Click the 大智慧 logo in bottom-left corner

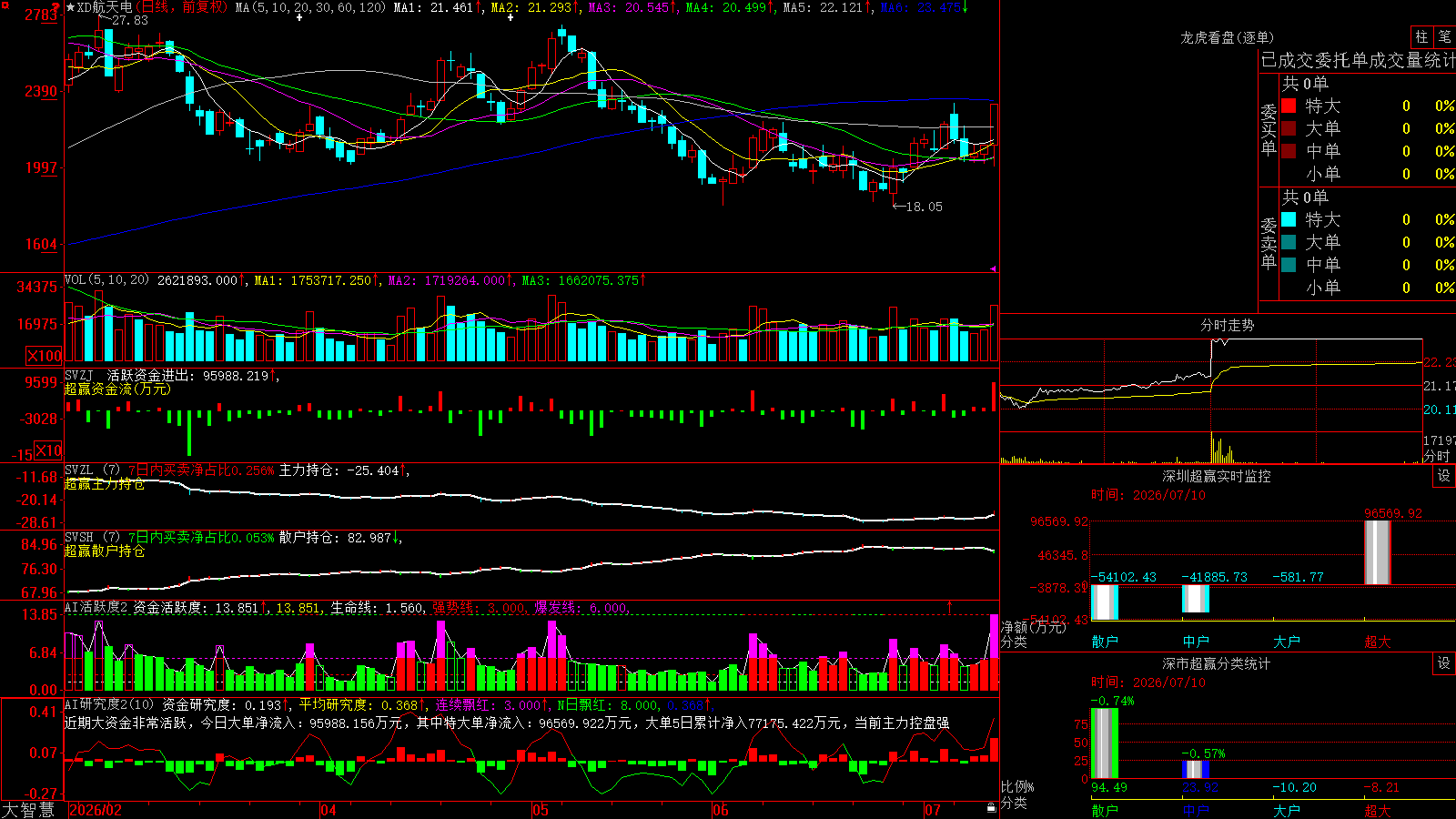point(27,810)
